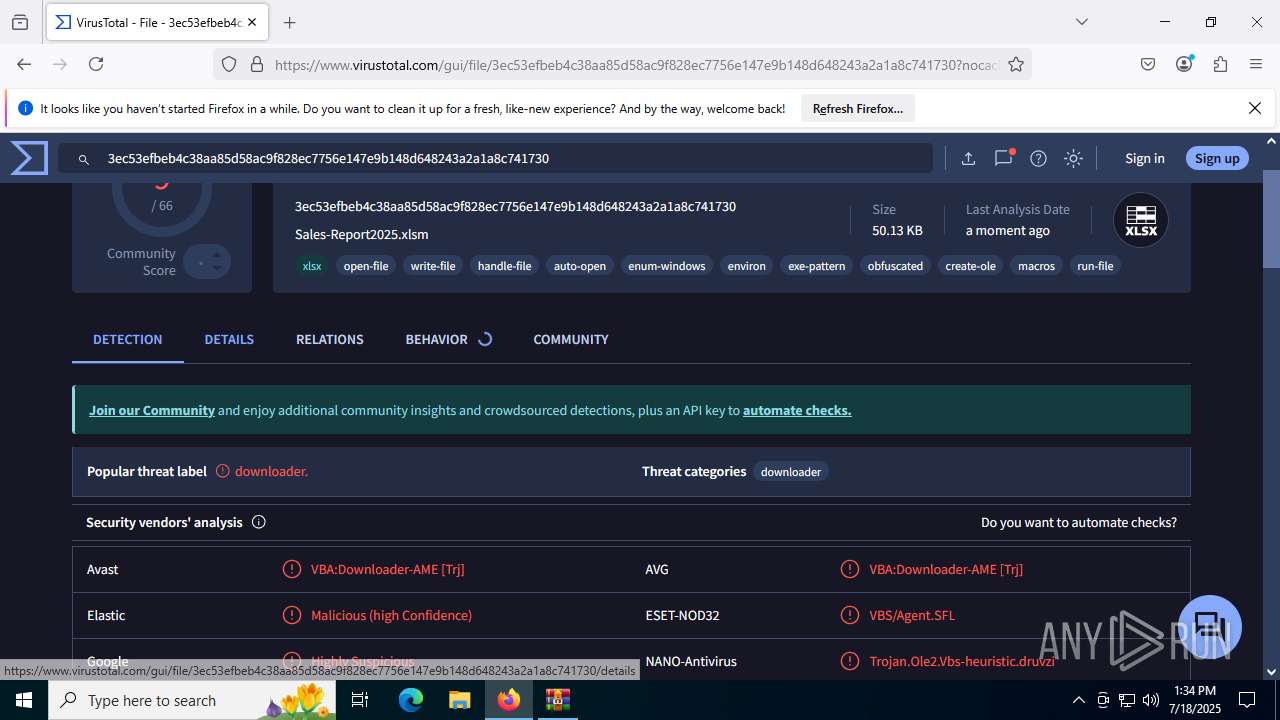Click the open-file tag

pos(366,266)
